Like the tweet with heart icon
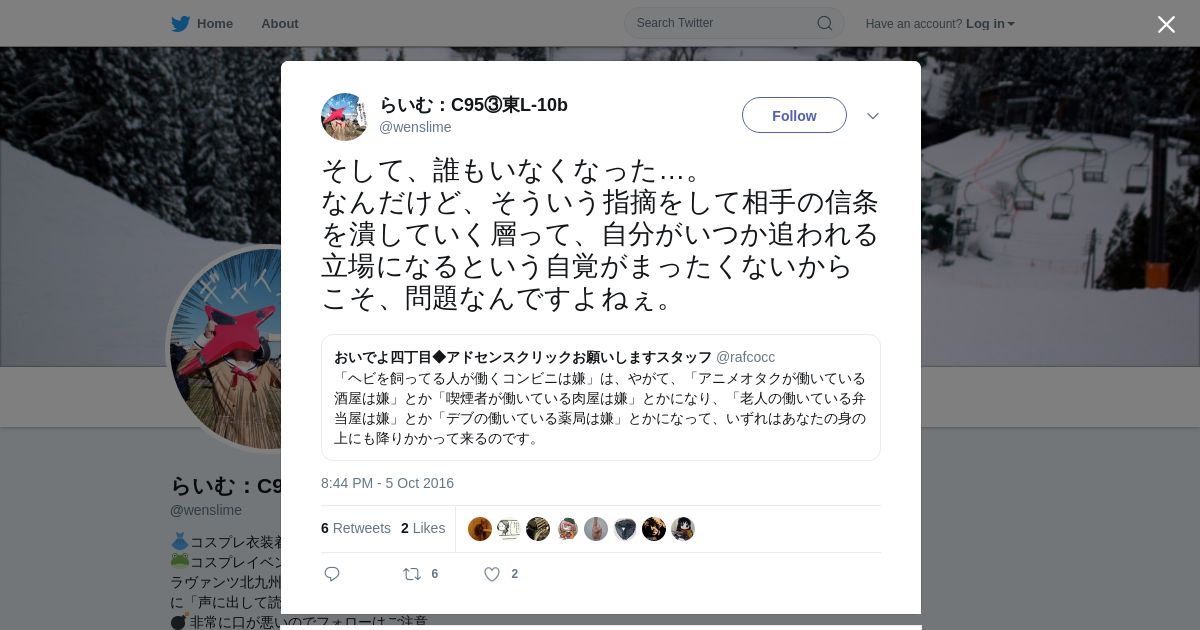The width and height of the screenshot is (1200, 630). point(492,574)
